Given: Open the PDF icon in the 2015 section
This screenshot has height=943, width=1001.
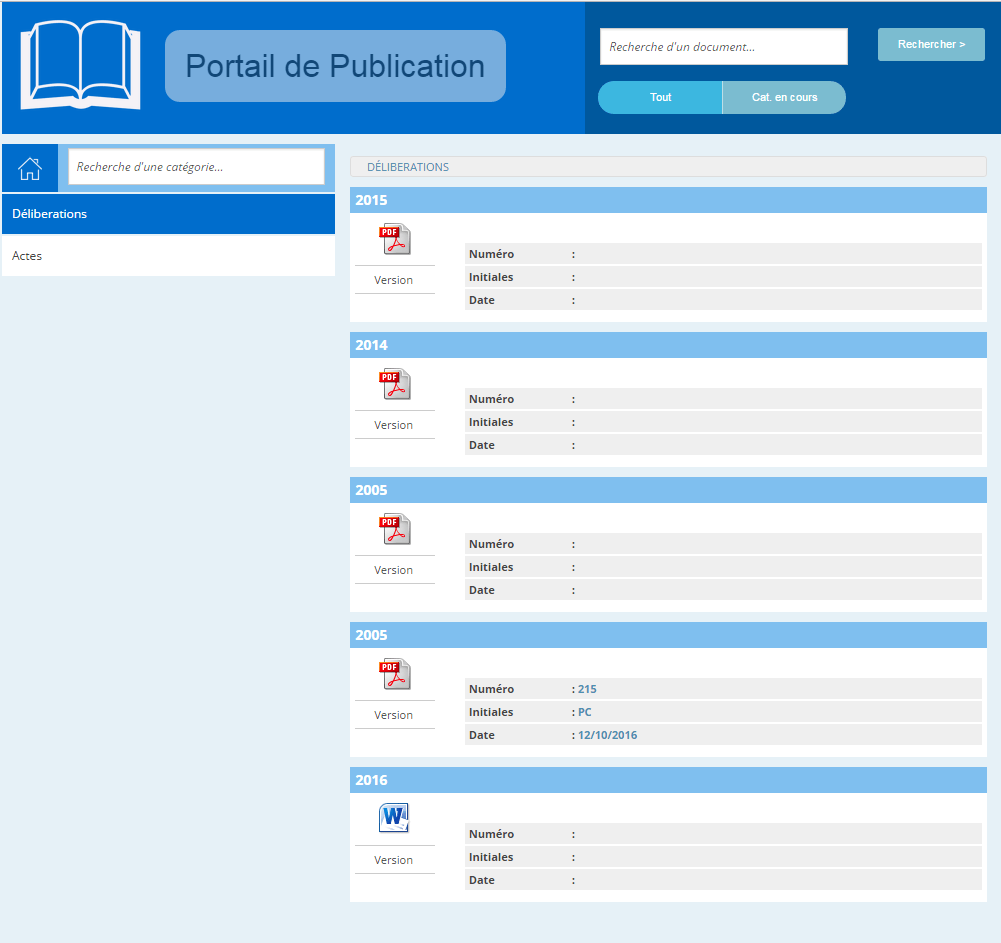Looking at the screenshot, I should [394, 240].
